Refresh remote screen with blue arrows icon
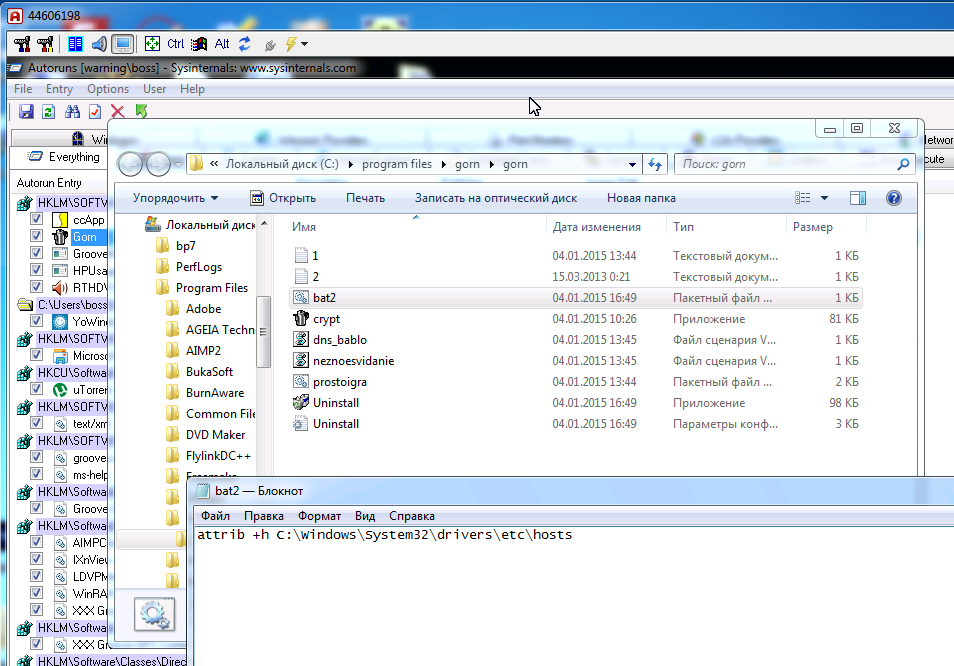The image size is (954, 666). click(245, 44)
